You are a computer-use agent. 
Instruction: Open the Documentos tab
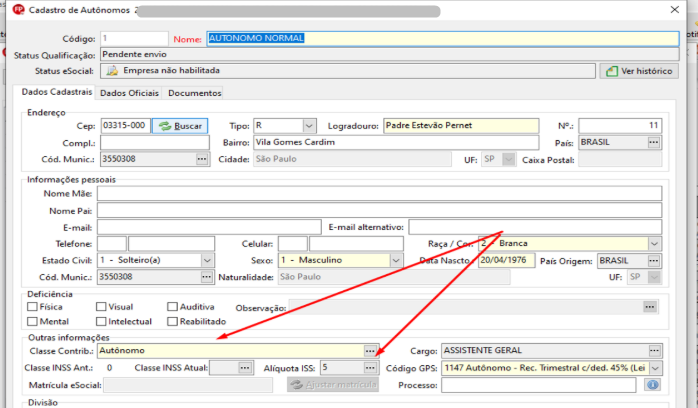click(195, 93)
